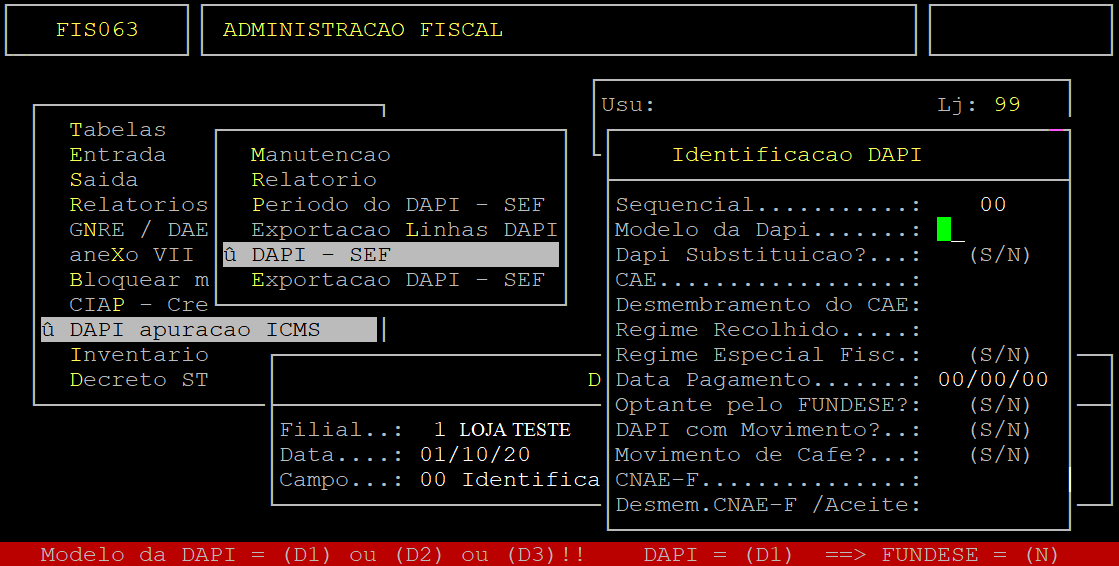Open the Entrada menu option
Image resolution: width=1119 pixels, height=566 pixels.
click(x=117, y=155)
